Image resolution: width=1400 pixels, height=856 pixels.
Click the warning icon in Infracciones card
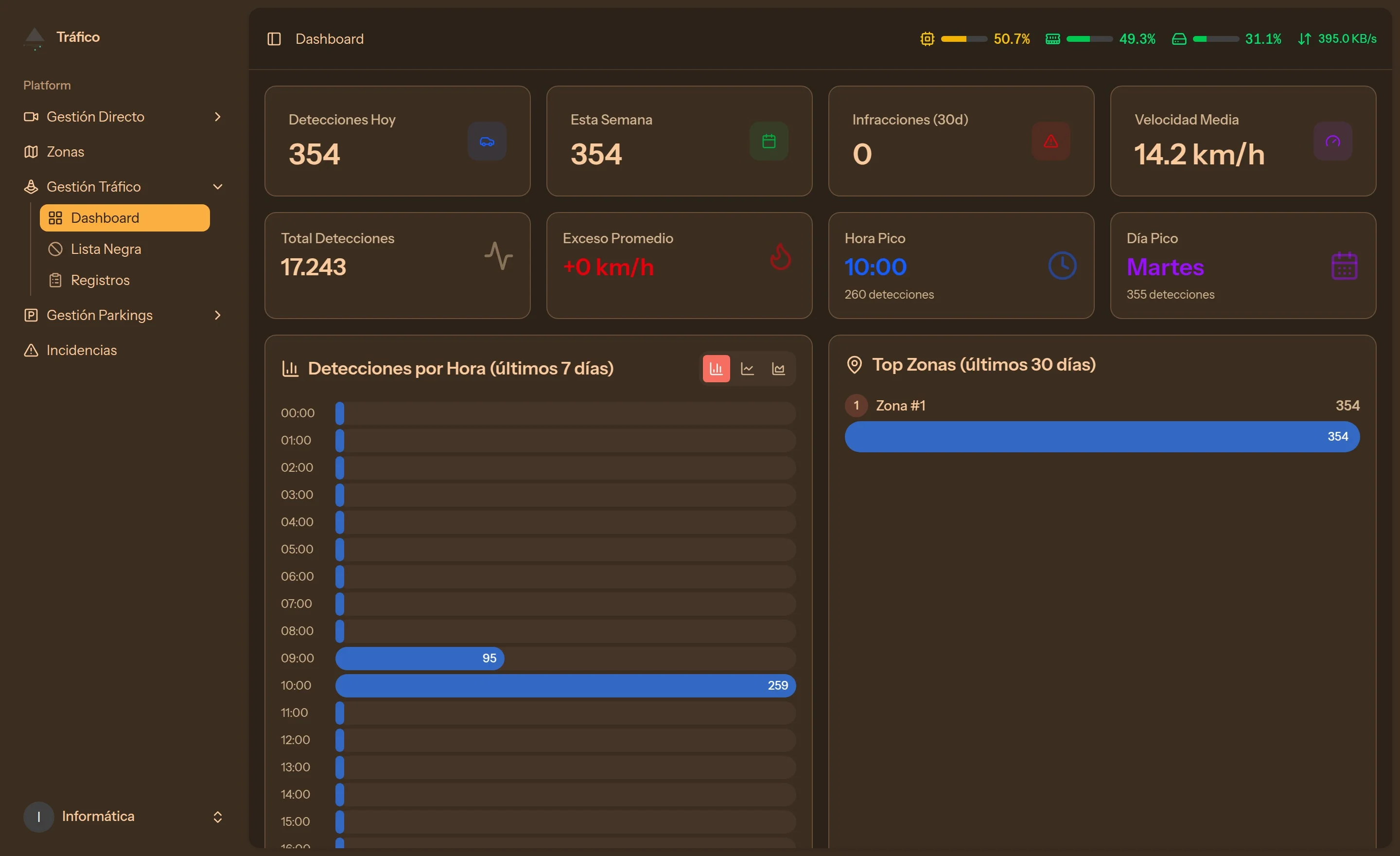pyautogui.click(x=1050, y=141)
